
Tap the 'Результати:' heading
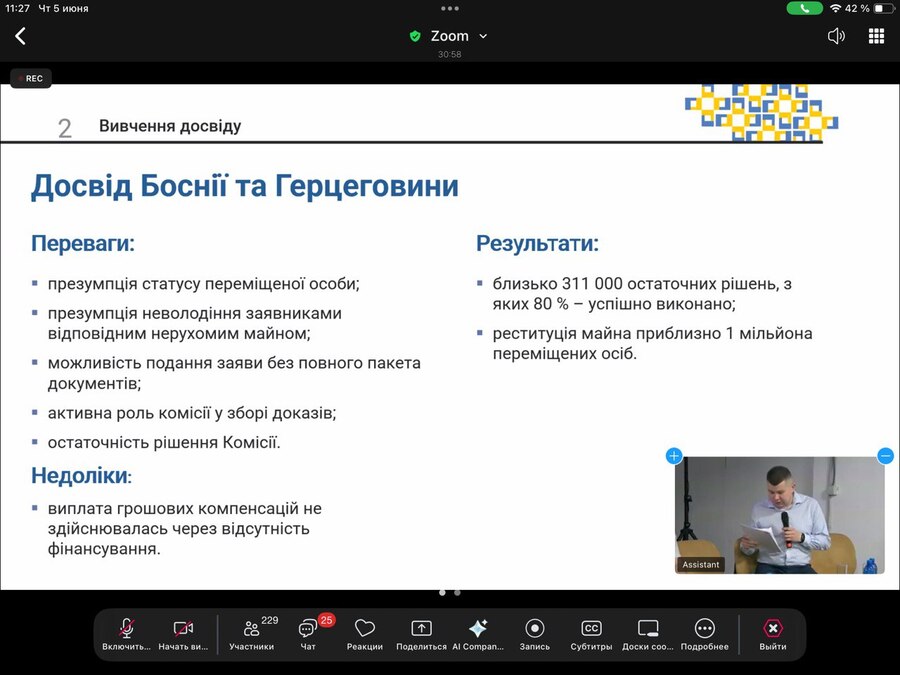[x=537, y=243]
